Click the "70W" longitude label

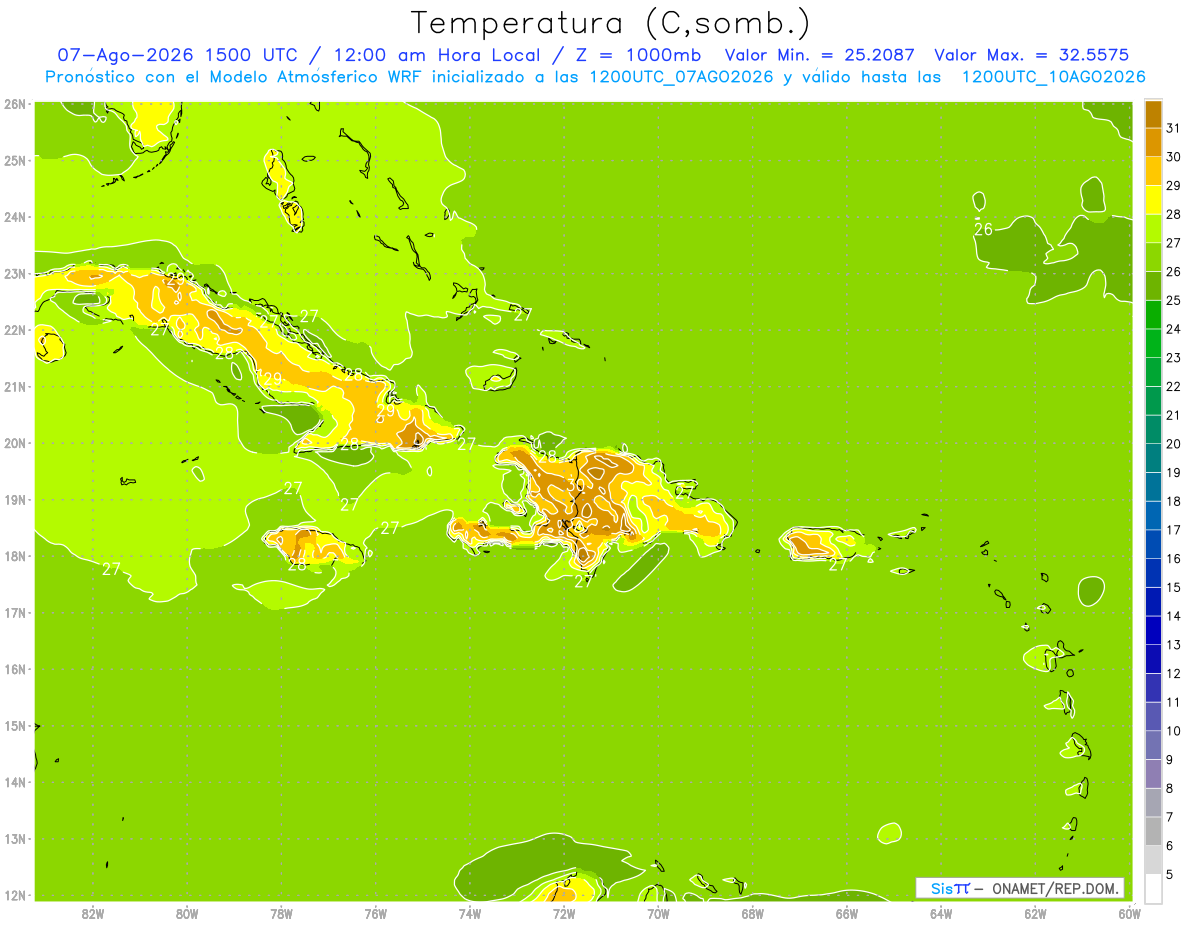pos(658,913)
